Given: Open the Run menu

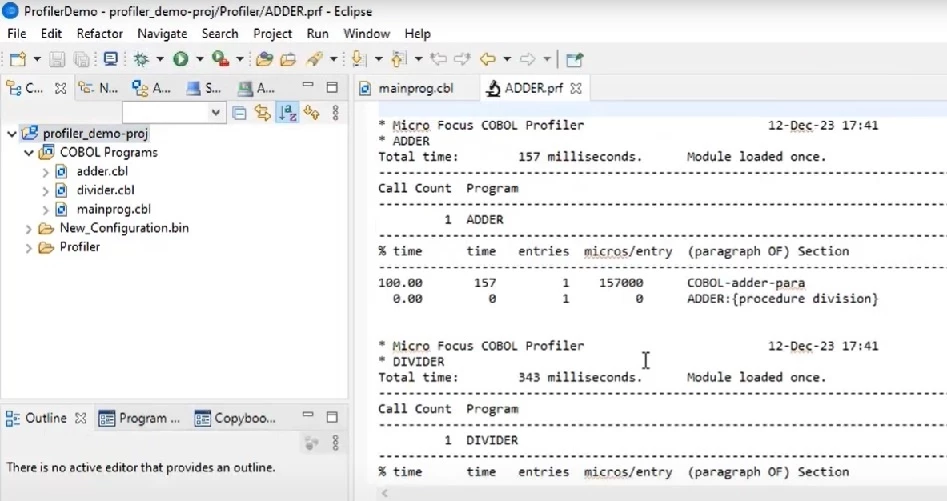Looking at the screenshot, I should [x=317, y=34].
